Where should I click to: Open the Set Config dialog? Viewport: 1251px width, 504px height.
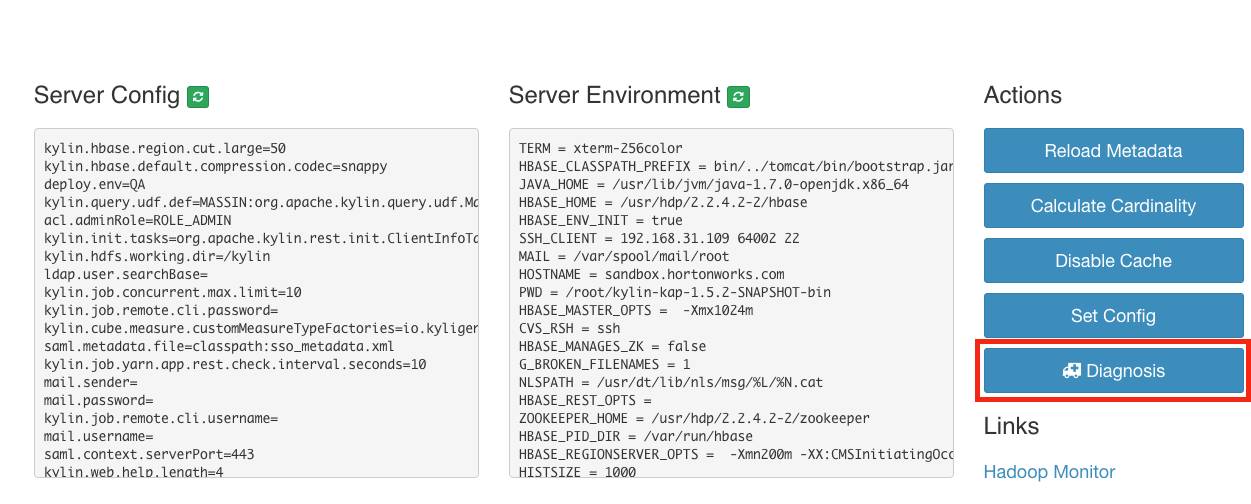(x=1113, y=316)
